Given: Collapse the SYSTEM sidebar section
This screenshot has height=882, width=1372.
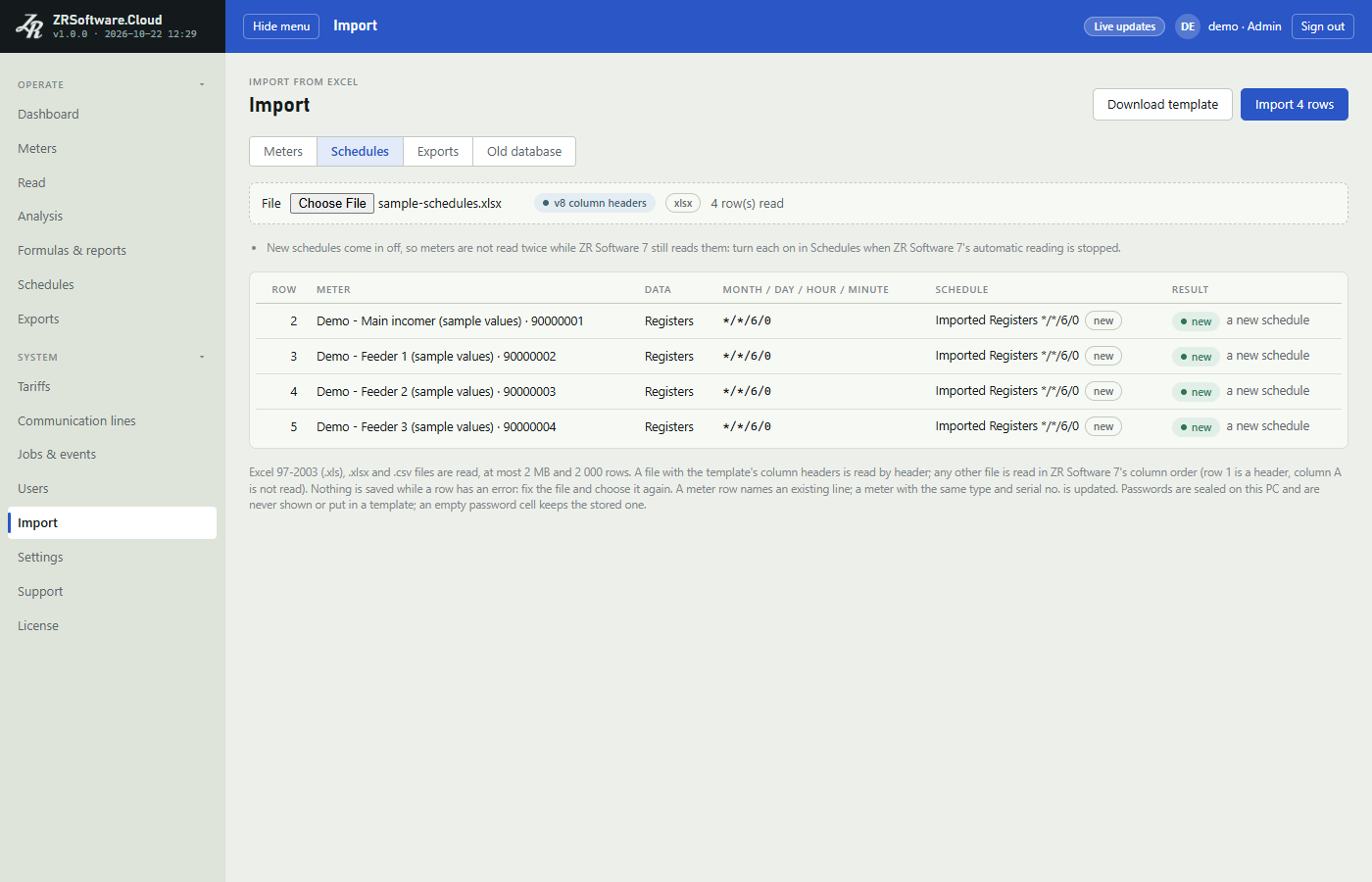Looking at the screenshot, I should click(x=202, y=357).
